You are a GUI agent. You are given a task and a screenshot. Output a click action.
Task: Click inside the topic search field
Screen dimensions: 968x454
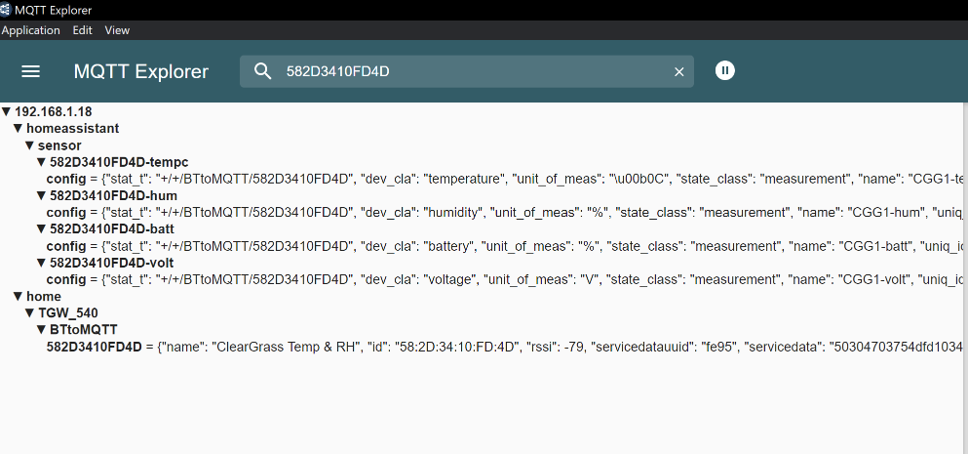[x=470, y=71]
